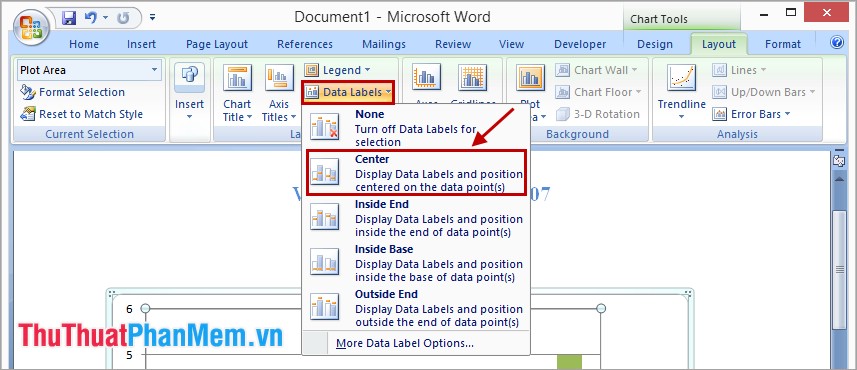Expand the Plot Area chart elements combo box
Screen dimensions: 857x370
[x=155, y=70]
